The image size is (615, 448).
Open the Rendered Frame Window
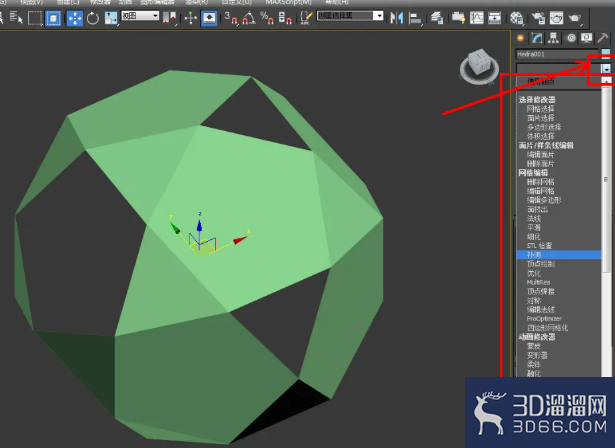coord(557,18)
